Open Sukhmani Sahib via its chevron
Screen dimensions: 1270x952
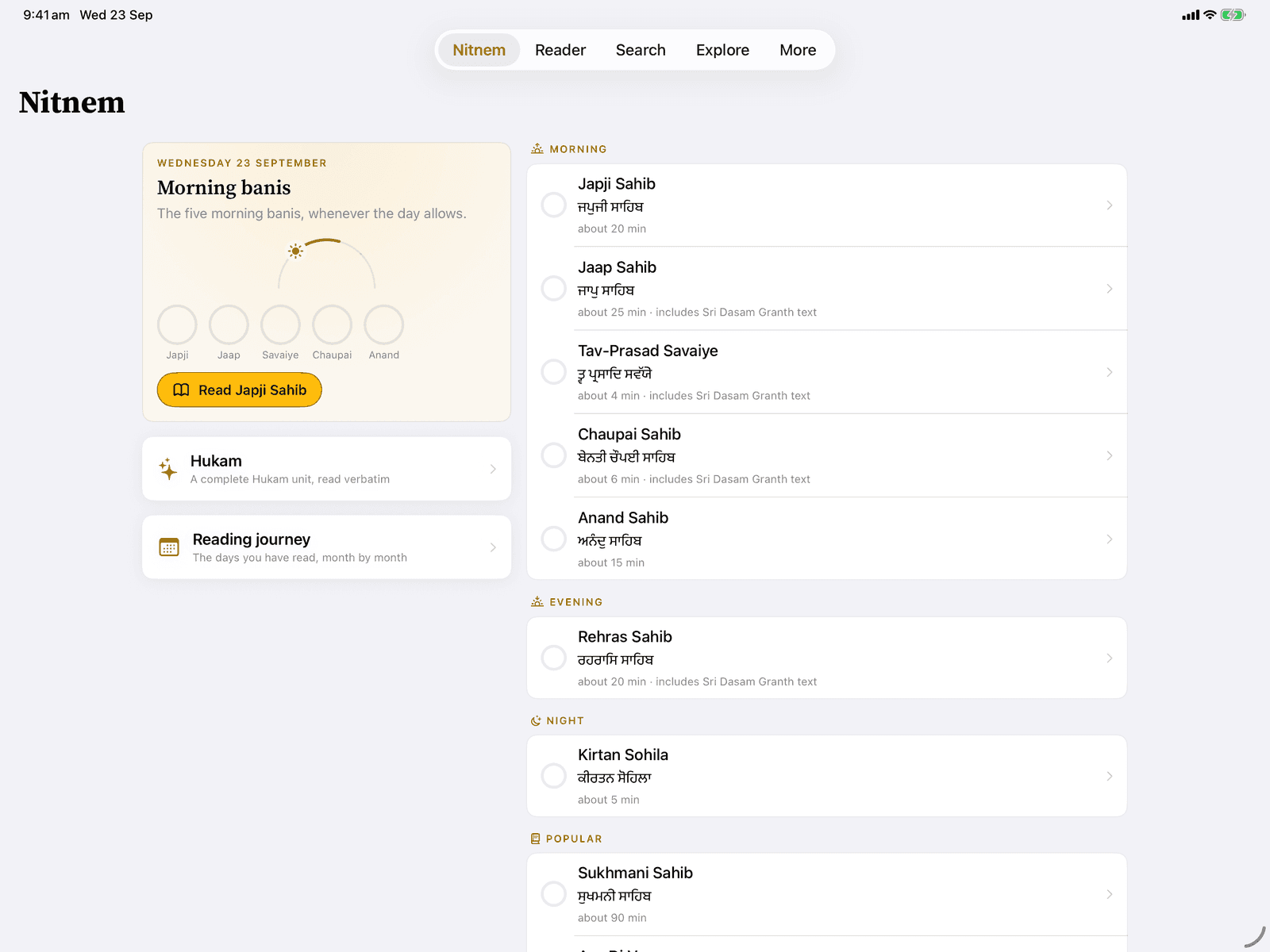point(1110,894)
